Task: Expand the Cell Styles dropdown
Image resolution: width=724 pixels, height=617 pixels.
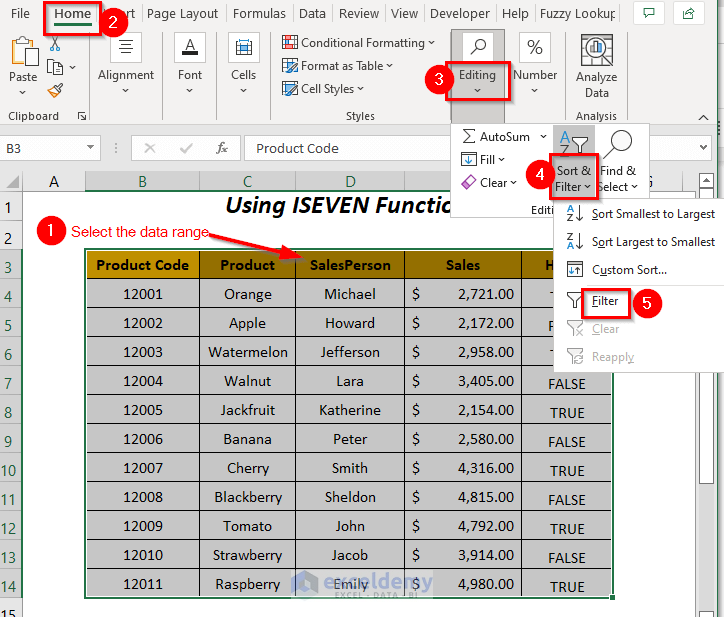Action: [361, 89]
